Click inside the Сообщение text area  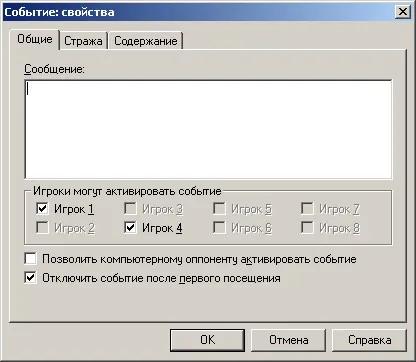coord(208,129)
